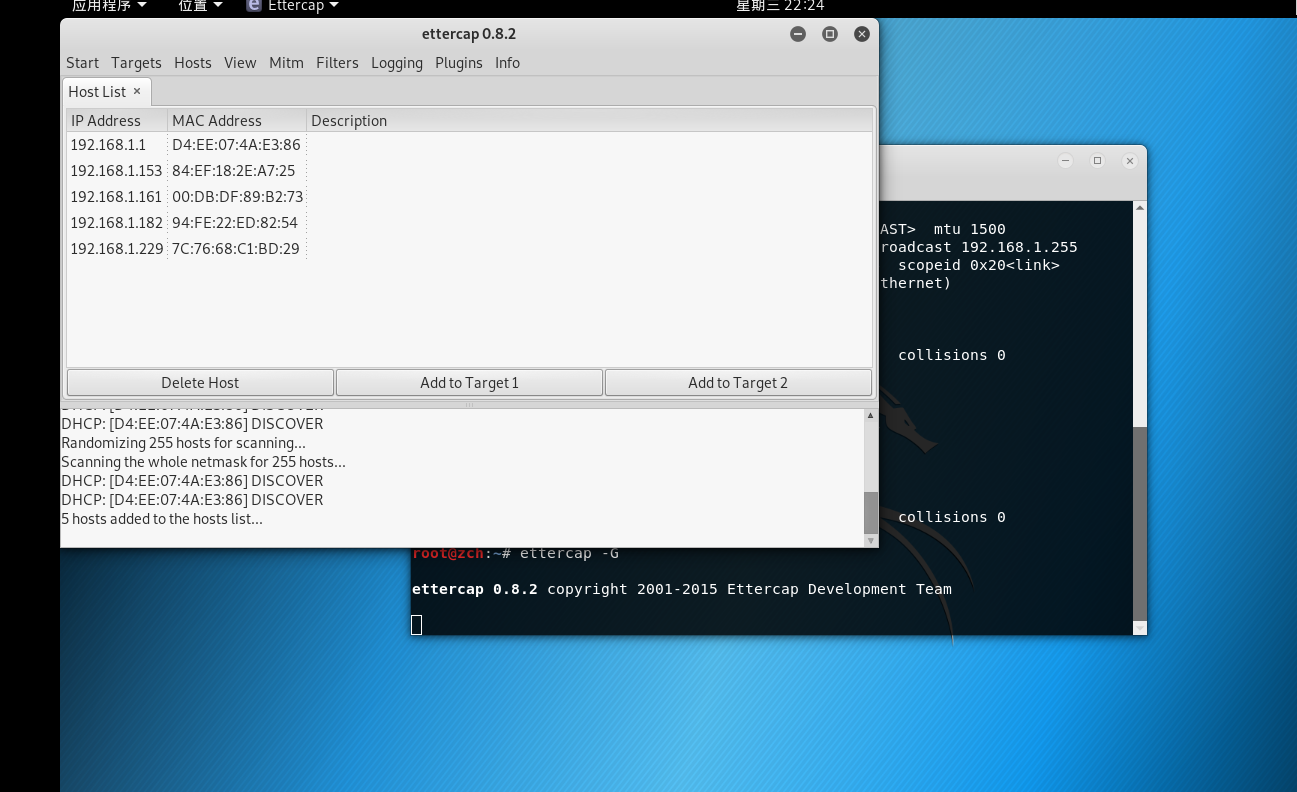The image size is (1297, 792).
Task: Open the Hosts menu
Action: [193, 62]
